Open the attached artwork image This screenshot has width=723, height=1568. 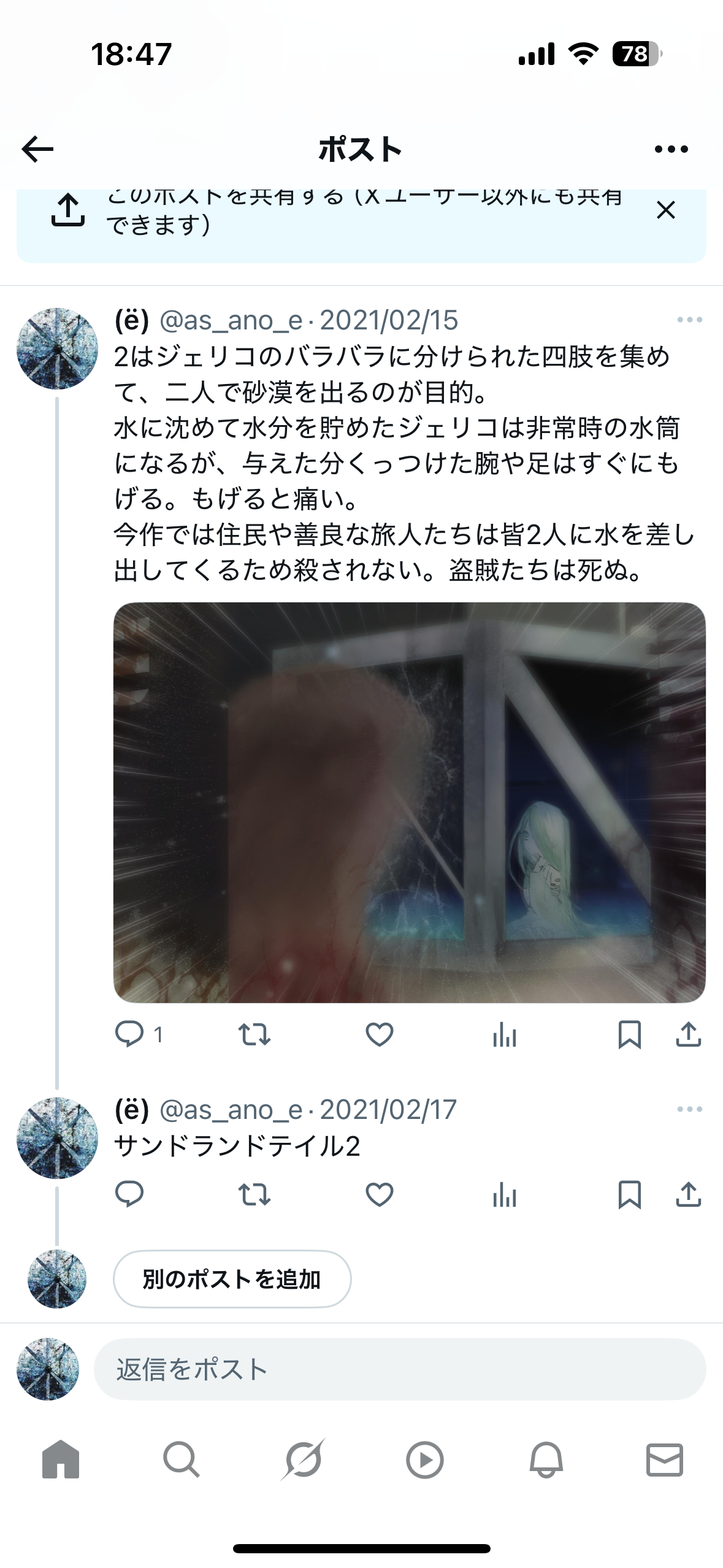point(409,802)
